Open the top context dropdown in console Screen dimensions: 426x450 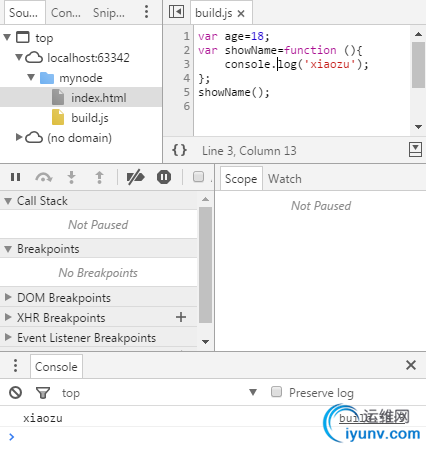coord(159,393)
